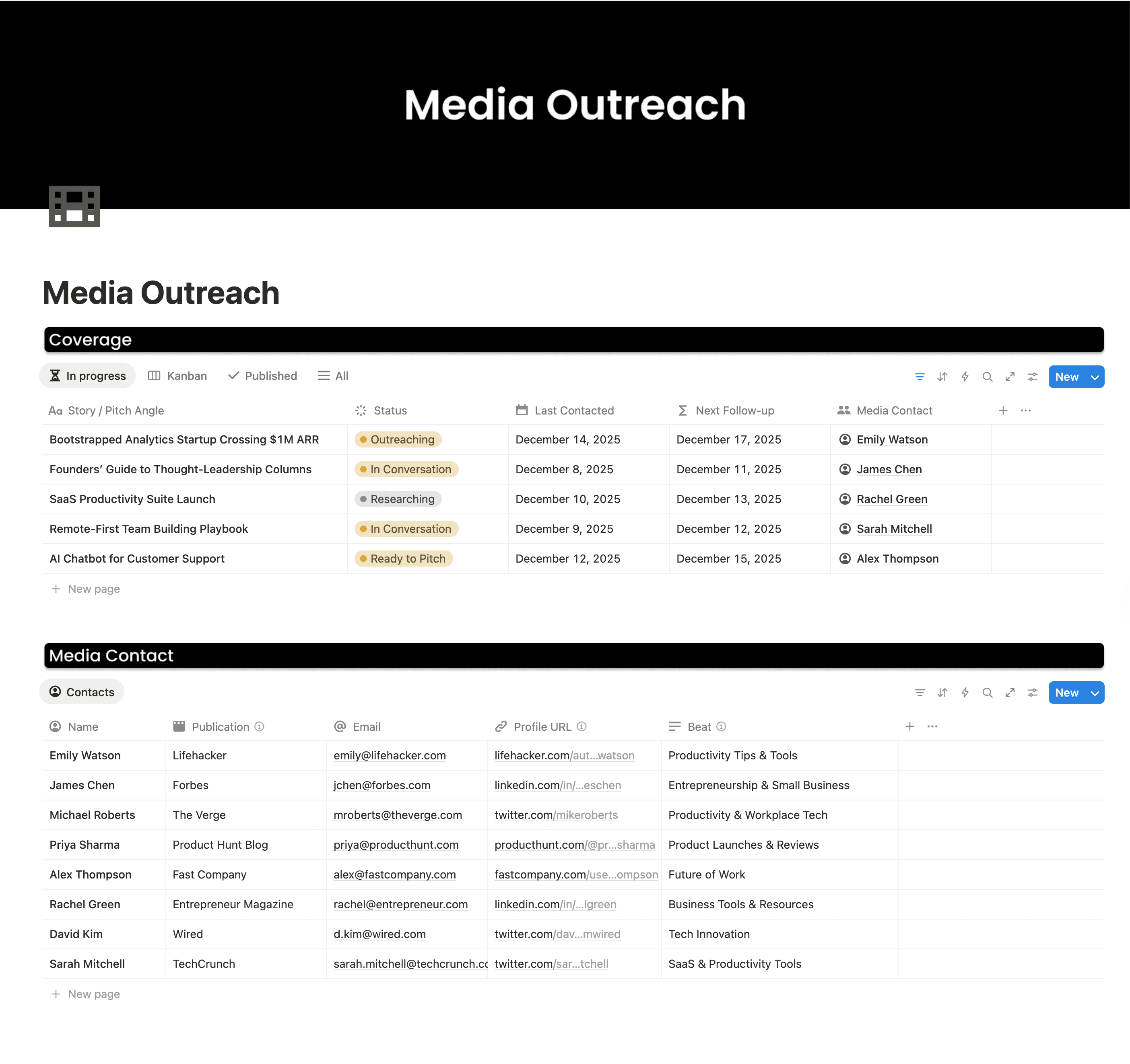Image resolution: width=1130 pixels, height=1064 pixels.
Task: Open view settings icon in Coverage toolbar
Action: (x=1032, y=377)
